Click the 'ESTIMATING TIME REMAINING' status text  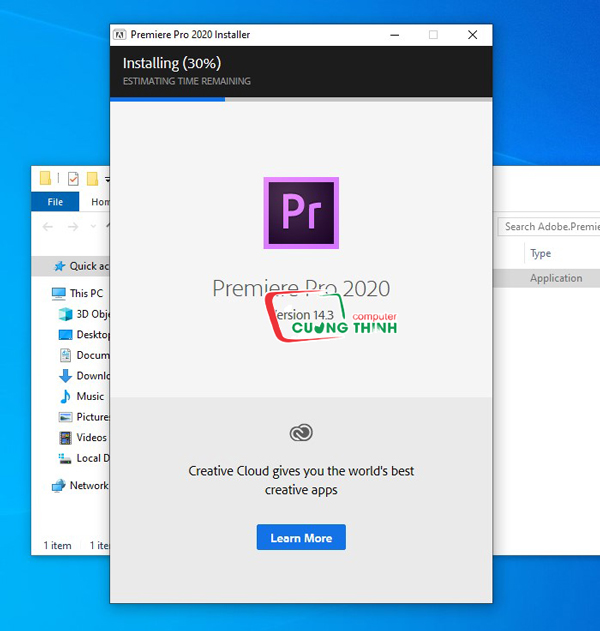pos(187,81)
